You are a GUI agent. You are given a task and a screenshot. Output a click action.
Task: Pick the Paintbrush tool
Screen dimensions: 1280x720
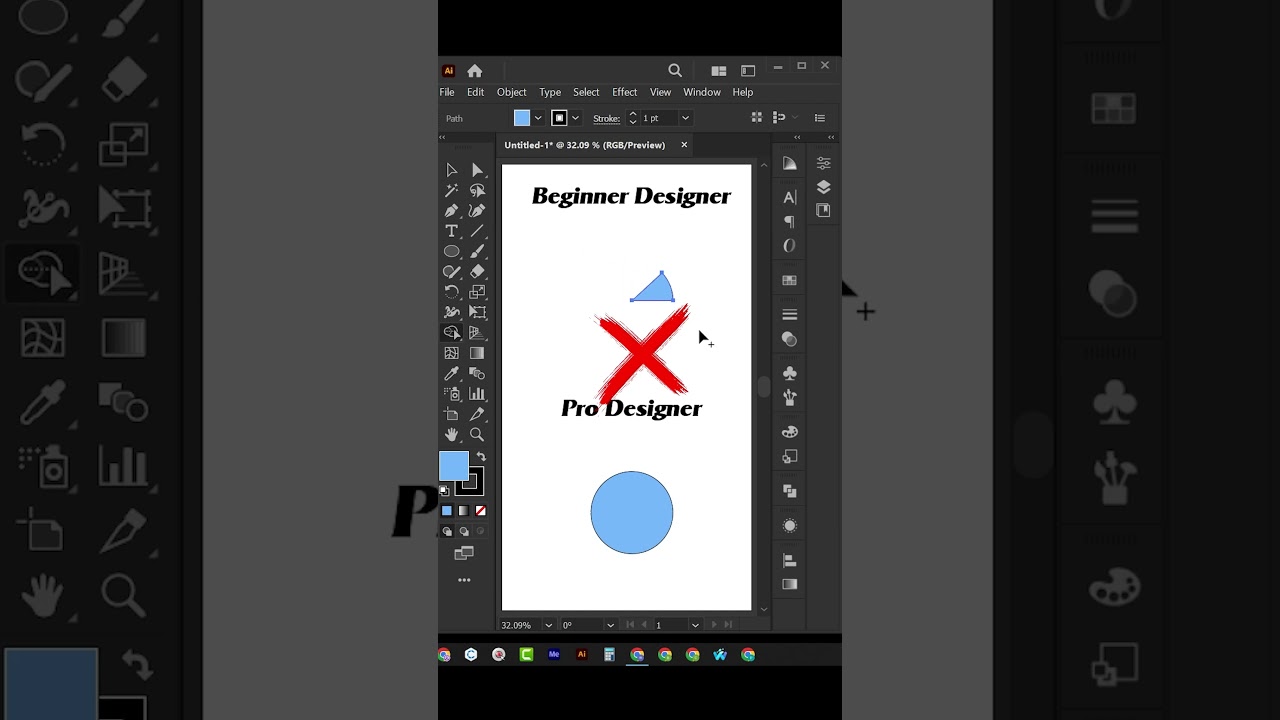coord(477,251)
